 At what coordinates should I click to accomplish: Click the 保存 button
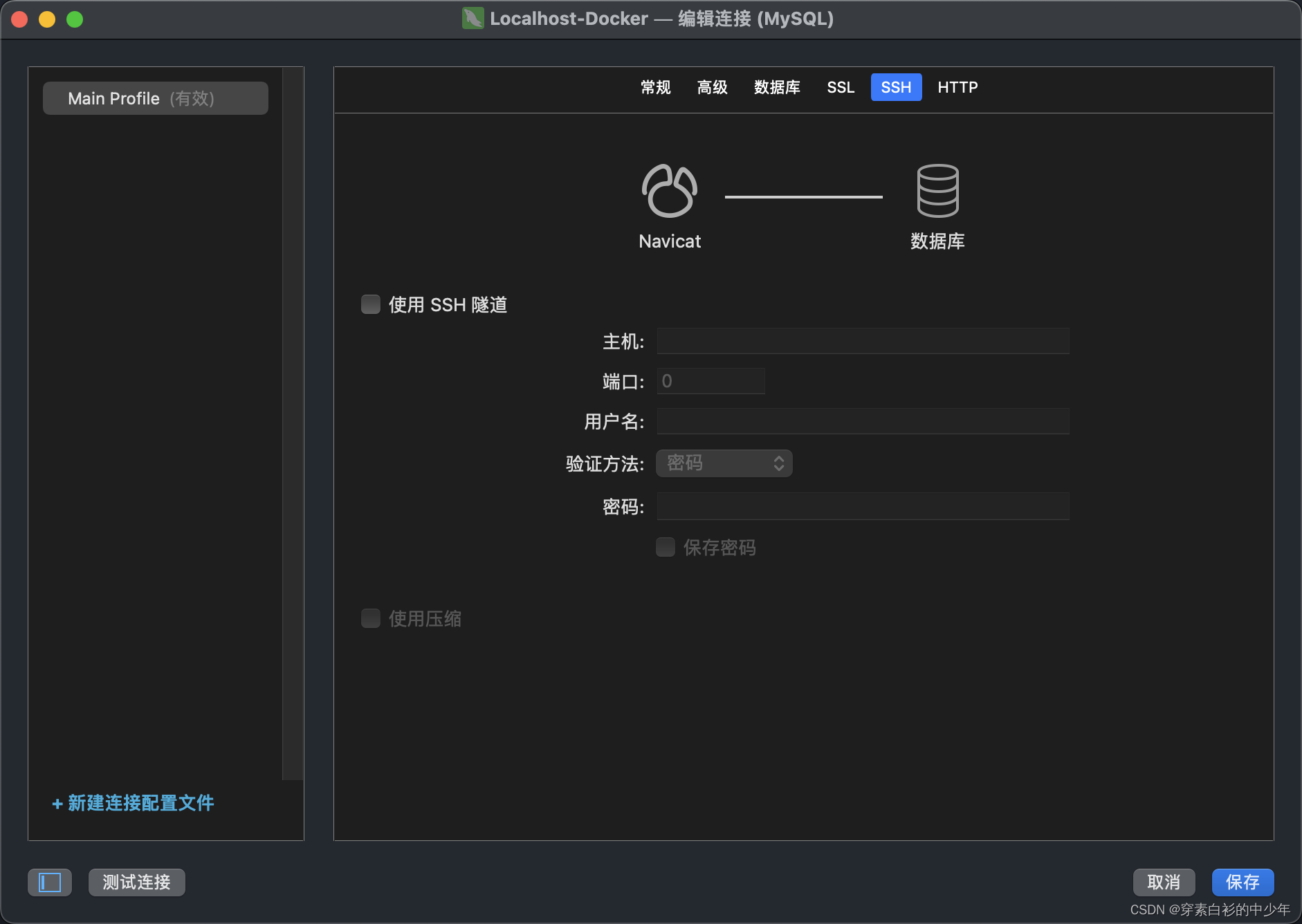(1243, 883)
